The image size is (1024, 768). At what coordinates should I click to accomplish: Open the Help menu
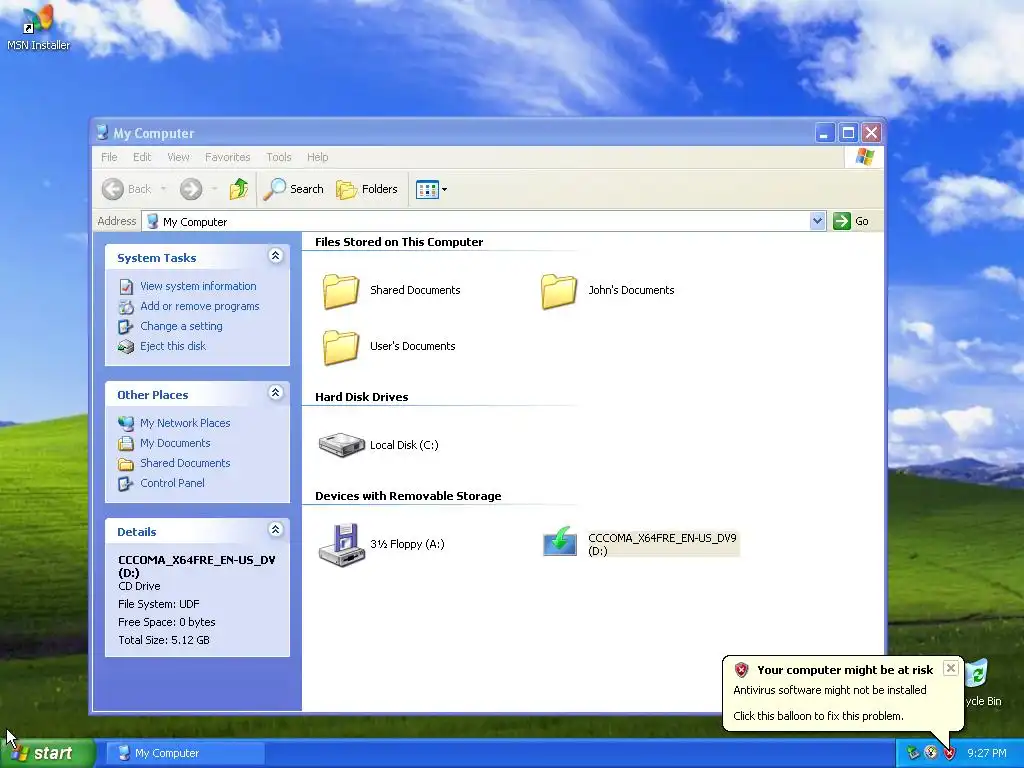317,157
